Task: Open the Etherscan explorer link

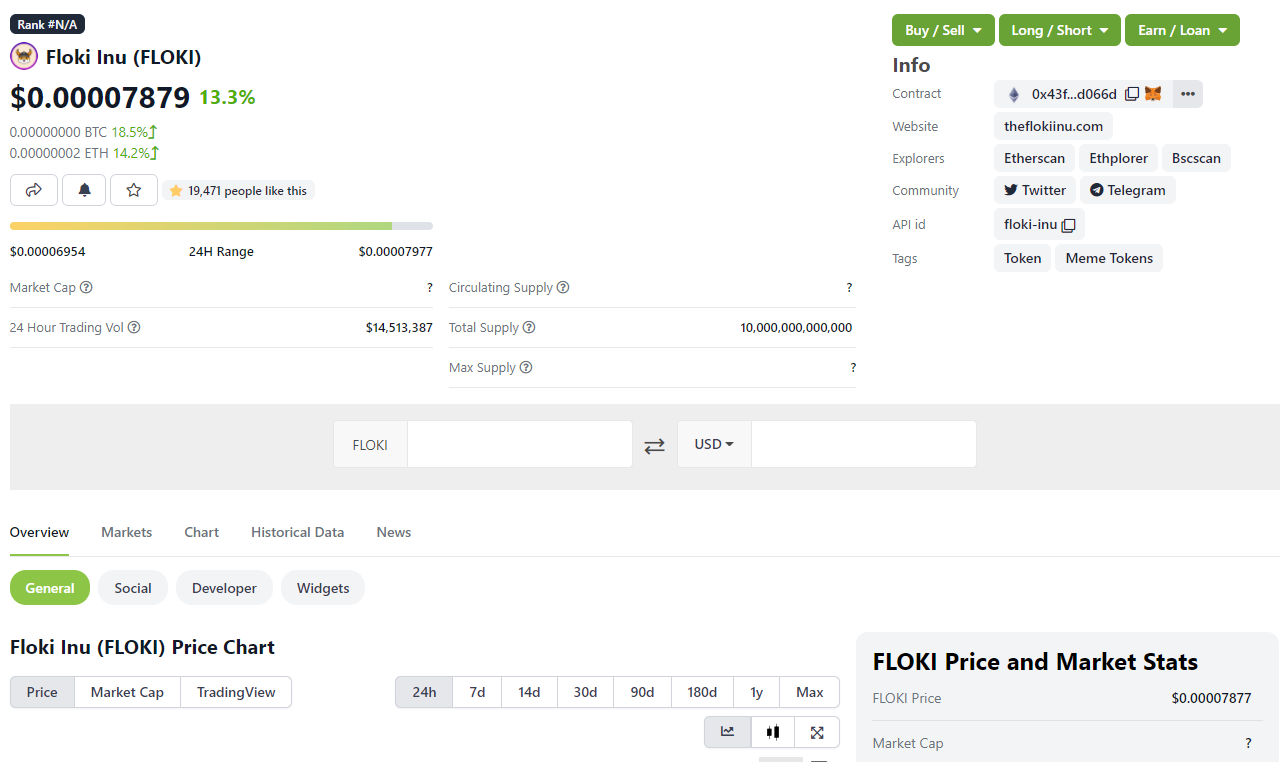Action: click(1034, 158)
